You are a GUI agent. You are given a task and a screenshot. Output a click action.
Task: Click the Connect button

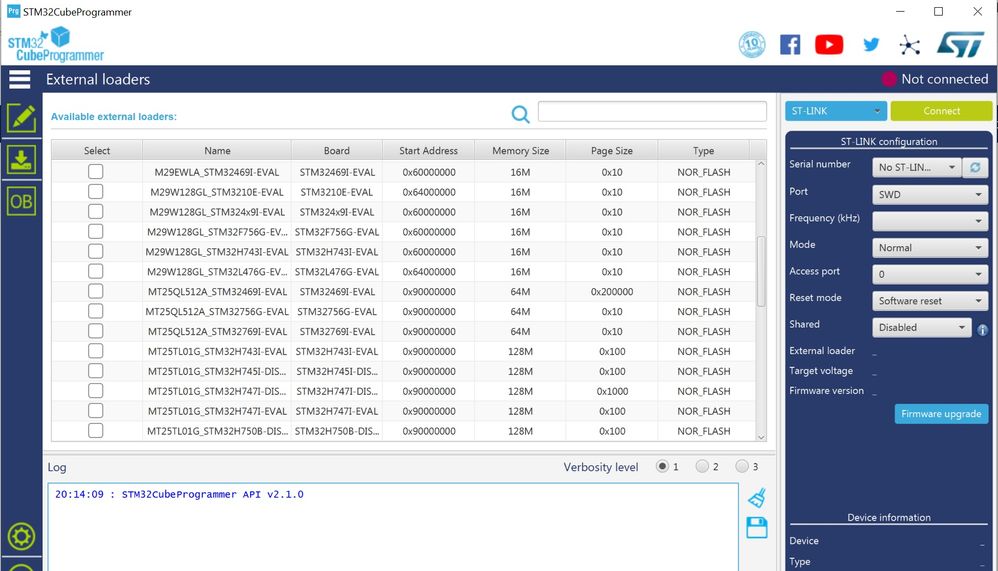(x=941, y=111)
